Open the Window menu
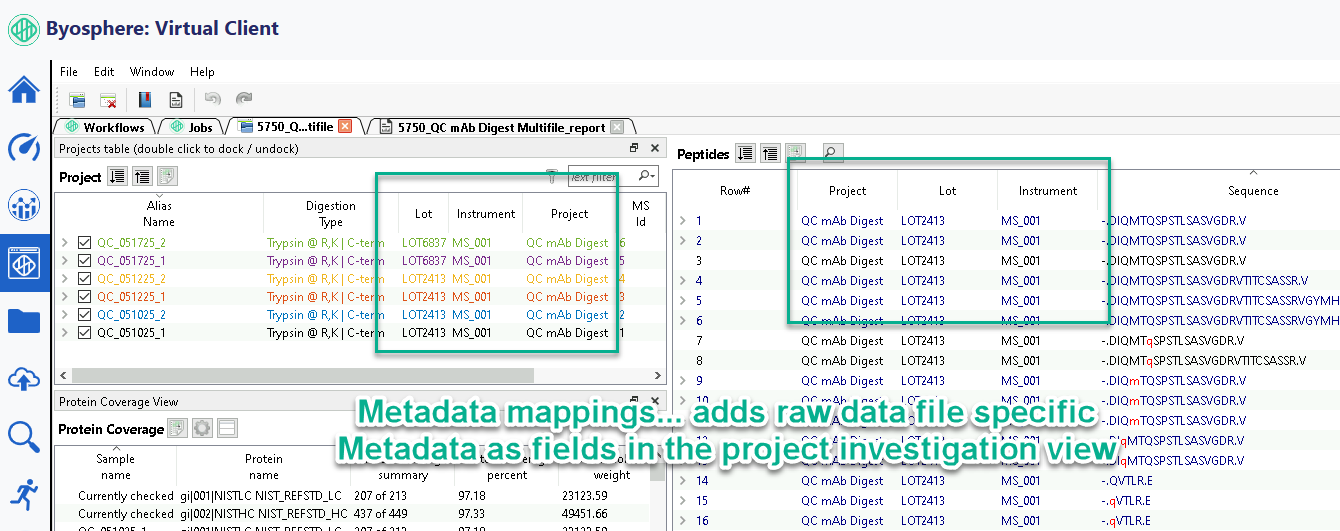This screenshot has width=1340, height=531. [x=152, y=72]
